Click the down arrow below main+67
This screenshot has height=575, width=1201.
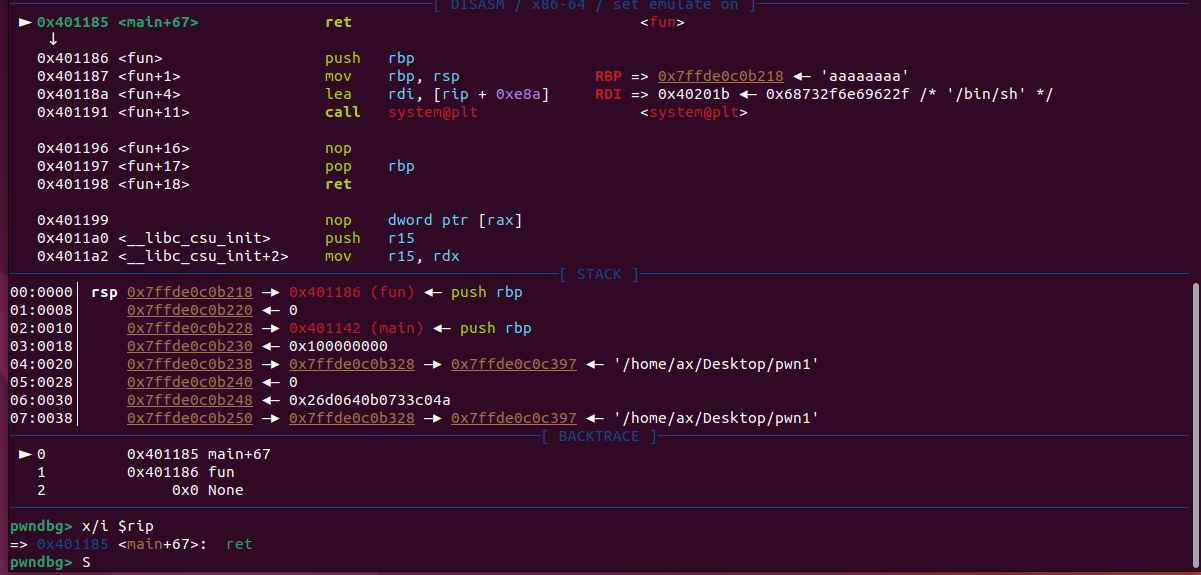[53, 39]
